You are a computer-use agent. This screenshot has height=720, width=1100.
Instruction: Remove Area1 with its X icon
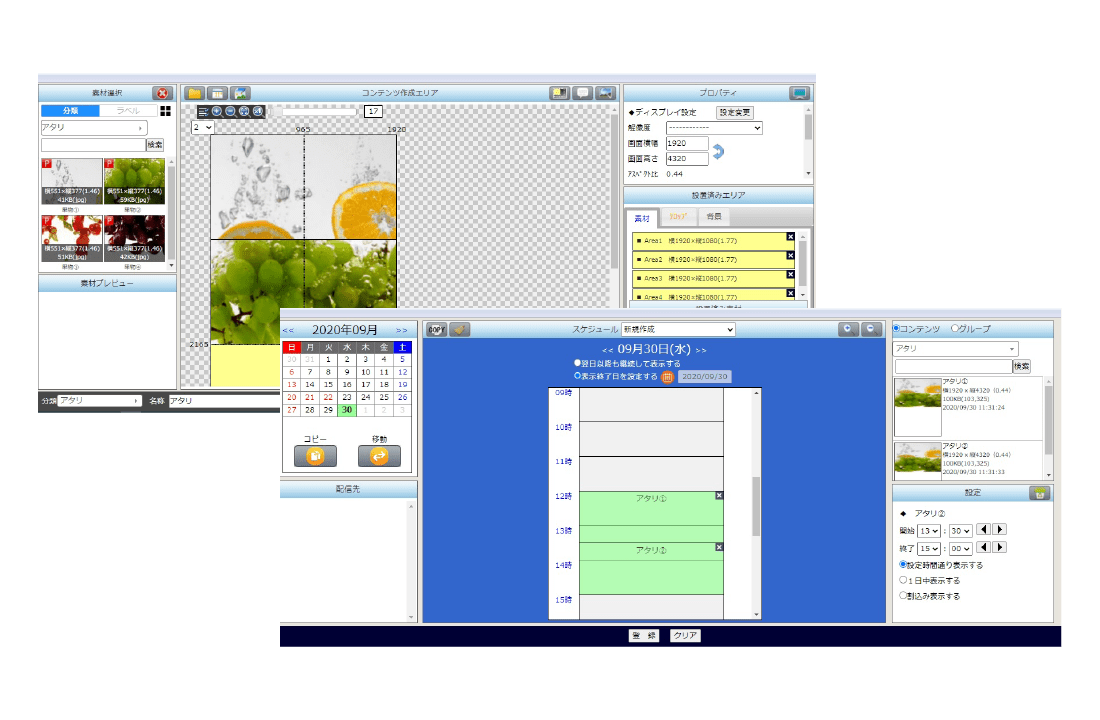click(x=791, y=236)
